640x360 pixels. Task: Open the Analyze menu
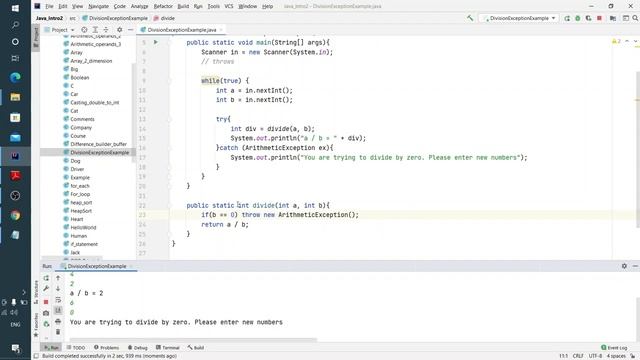[139, 6]
